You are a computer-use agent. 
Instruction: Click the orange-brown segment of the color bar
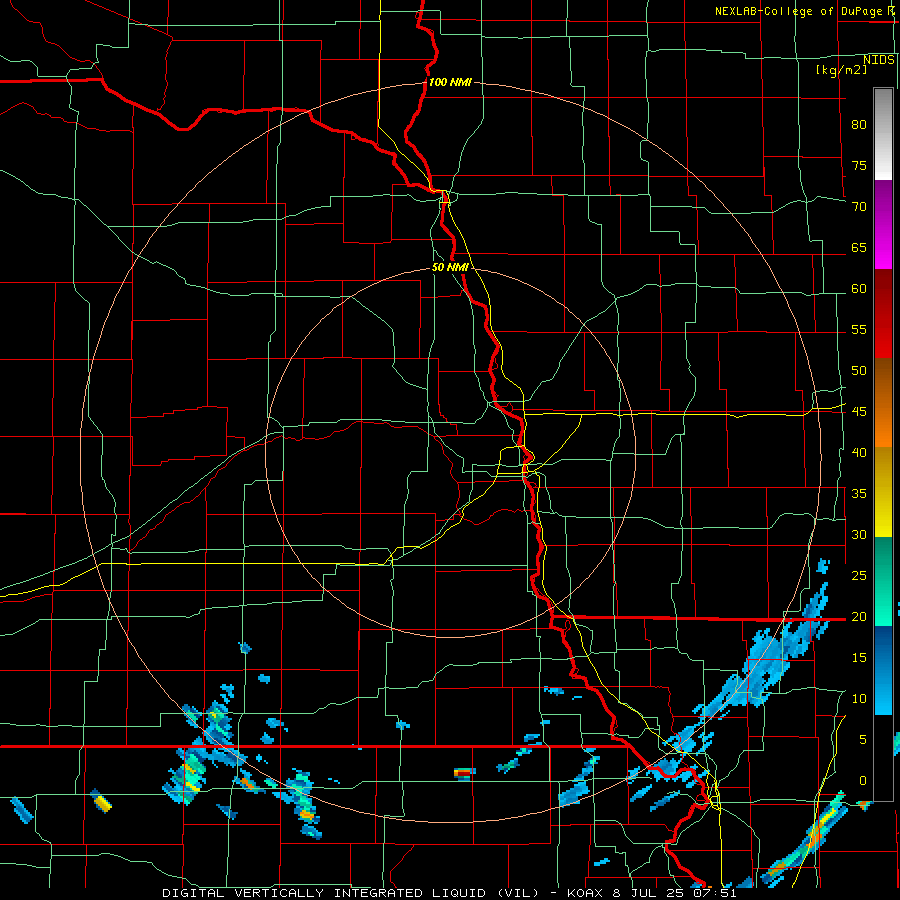tap(883, 403)
